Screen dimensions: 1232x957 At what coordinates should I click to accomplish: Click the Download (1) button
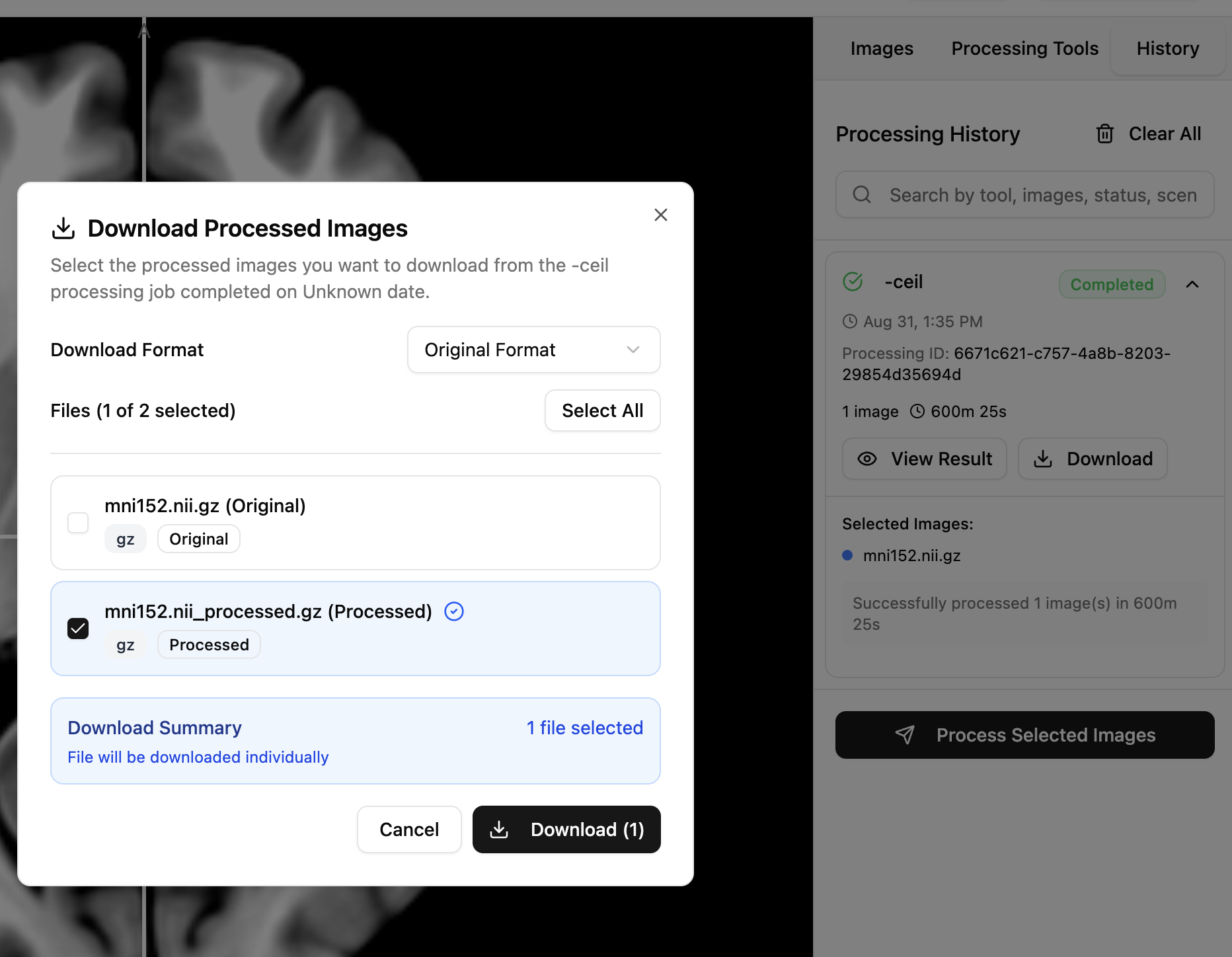pos(566,829)
